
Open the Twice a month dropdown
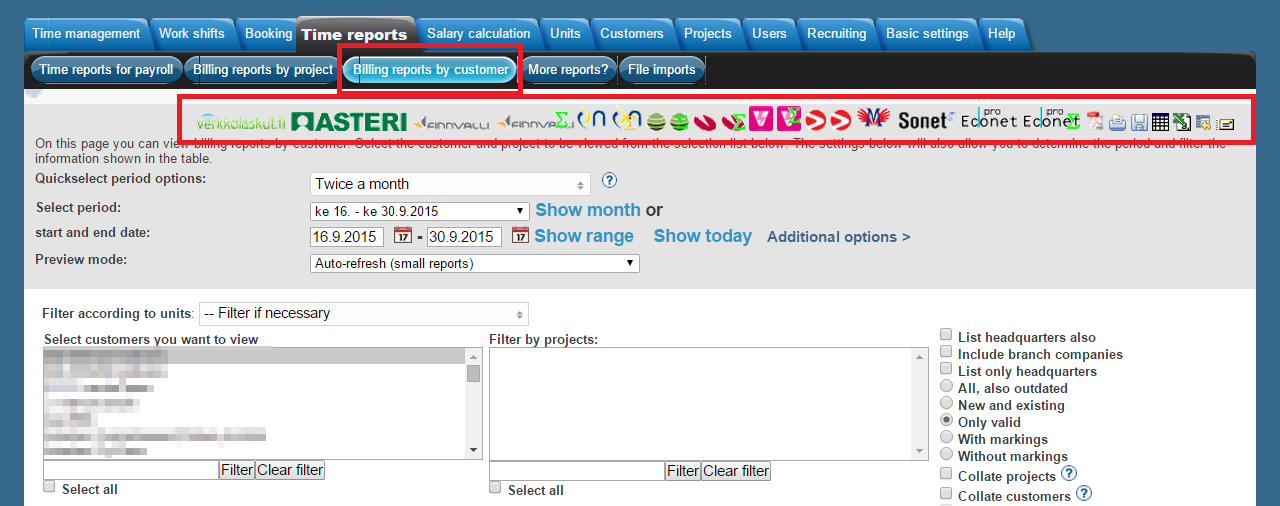point(450,184)
